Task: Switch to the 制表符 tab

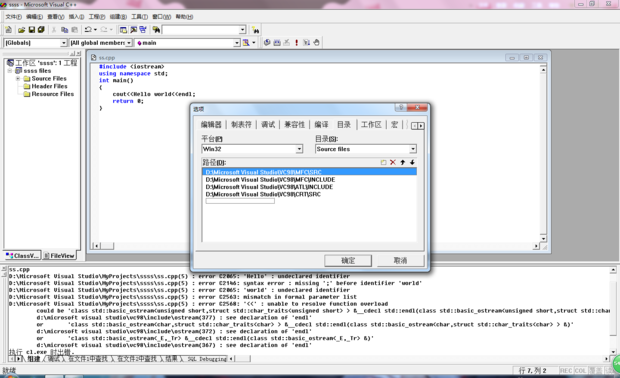Action: click(x=241, y=125)
